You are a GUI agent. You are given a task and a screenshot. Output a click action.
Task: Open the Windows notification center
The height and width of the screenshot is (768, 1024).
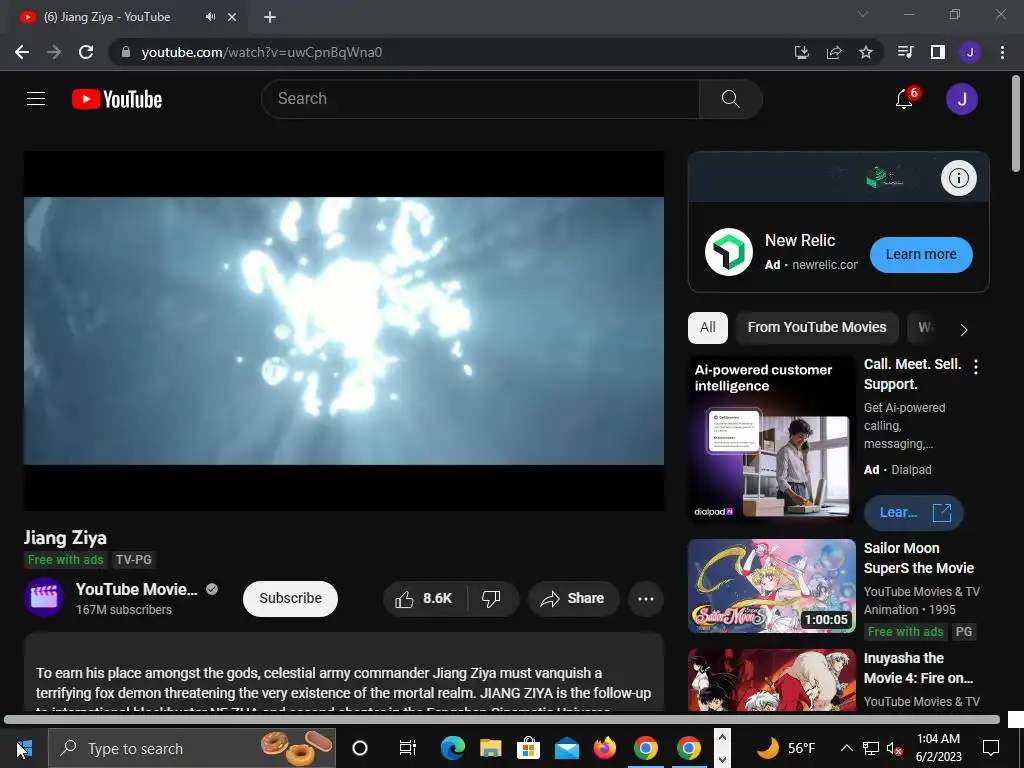[x=991, y=748]
